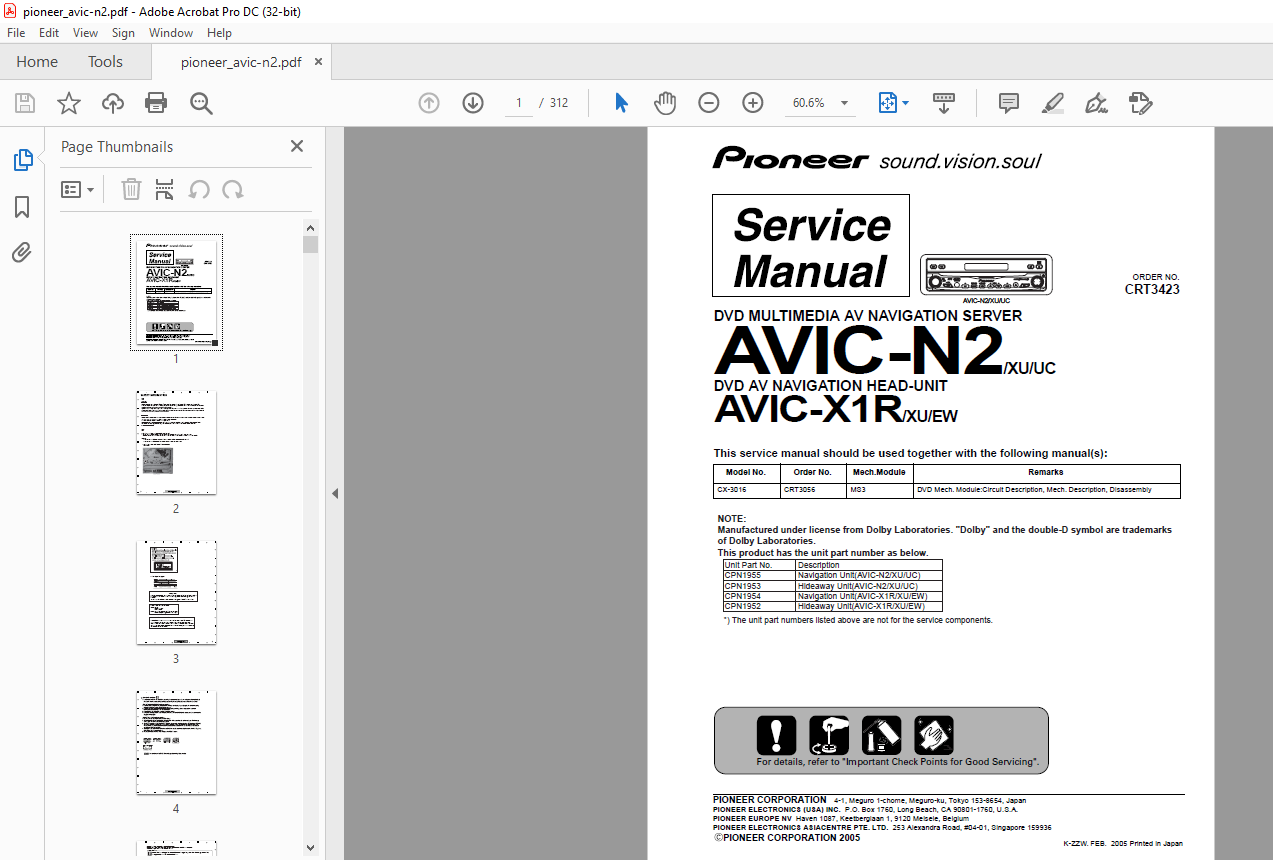Close the pioneer_avic-n2.pdf tab
This screenshot has height=860, width=1273.
[319, 62]
